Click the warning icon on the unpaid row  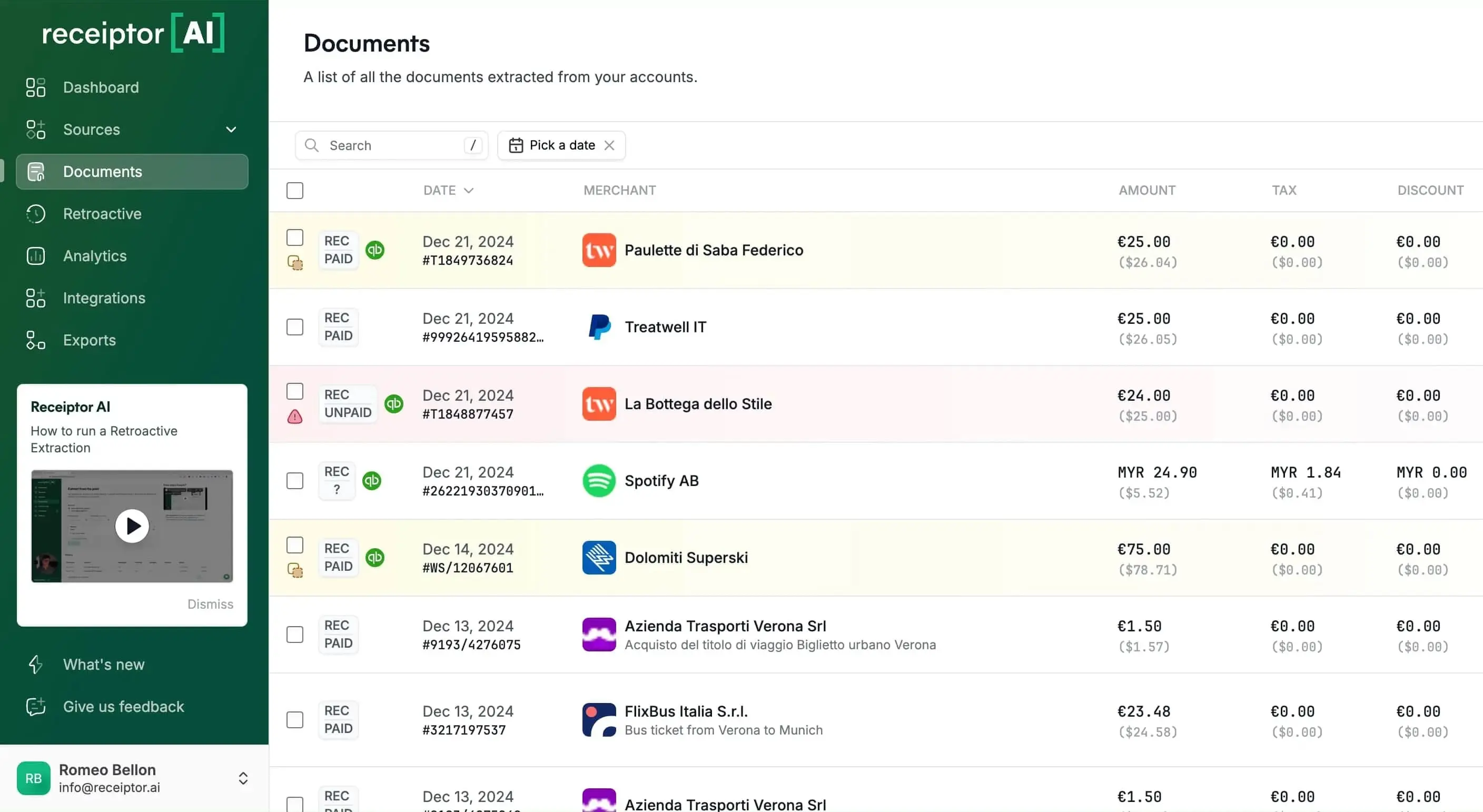(x=295, y=417)
